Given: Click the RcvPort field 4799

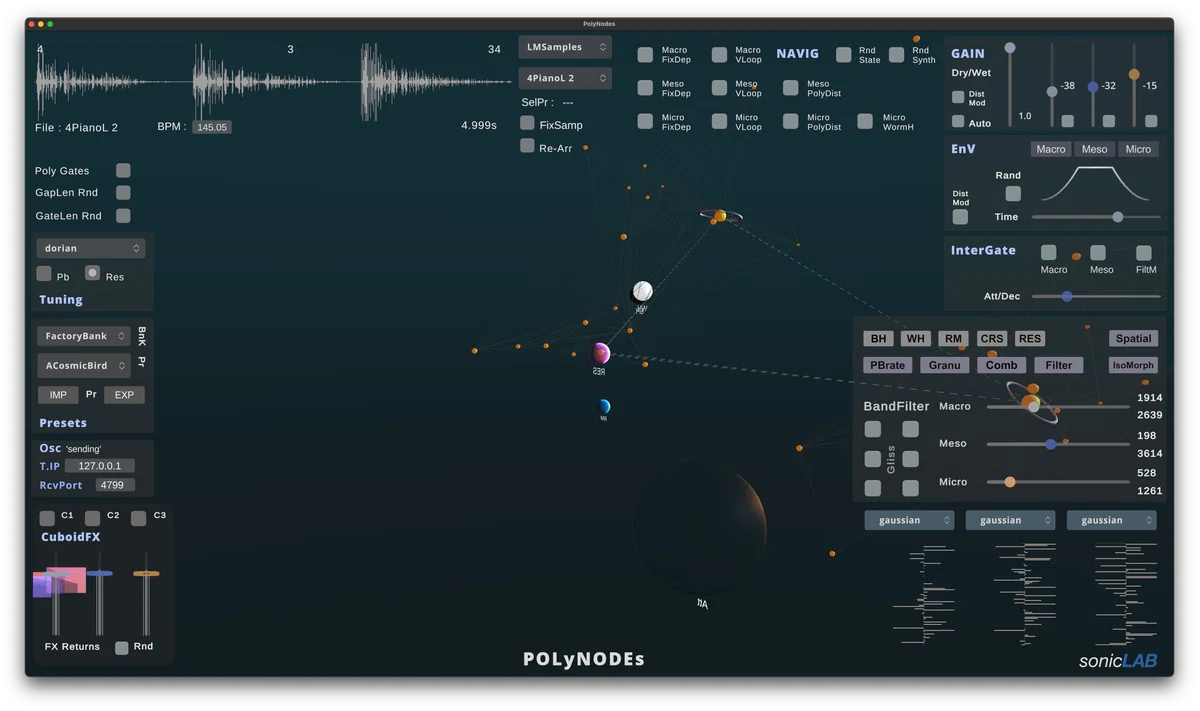Looking at the screenshot, I should [115, 485].
